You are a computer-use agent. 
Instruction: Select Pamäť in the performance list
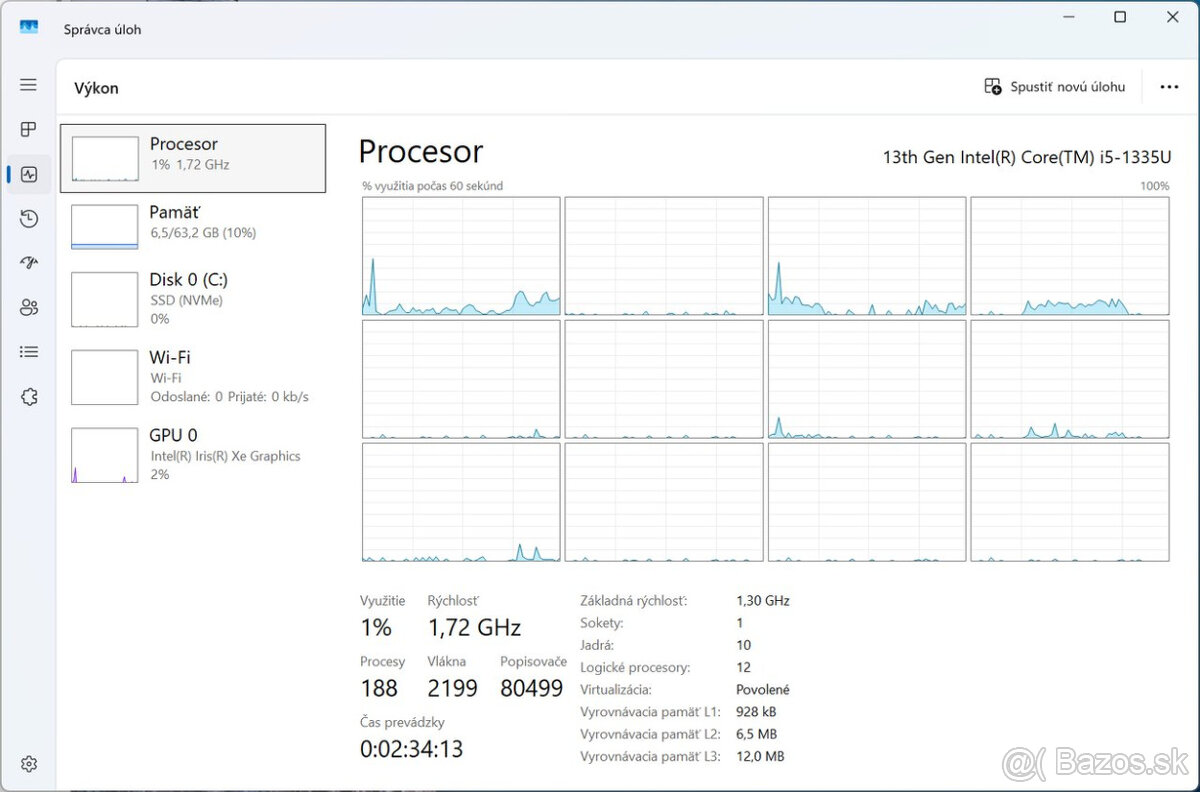click(193, 226)
